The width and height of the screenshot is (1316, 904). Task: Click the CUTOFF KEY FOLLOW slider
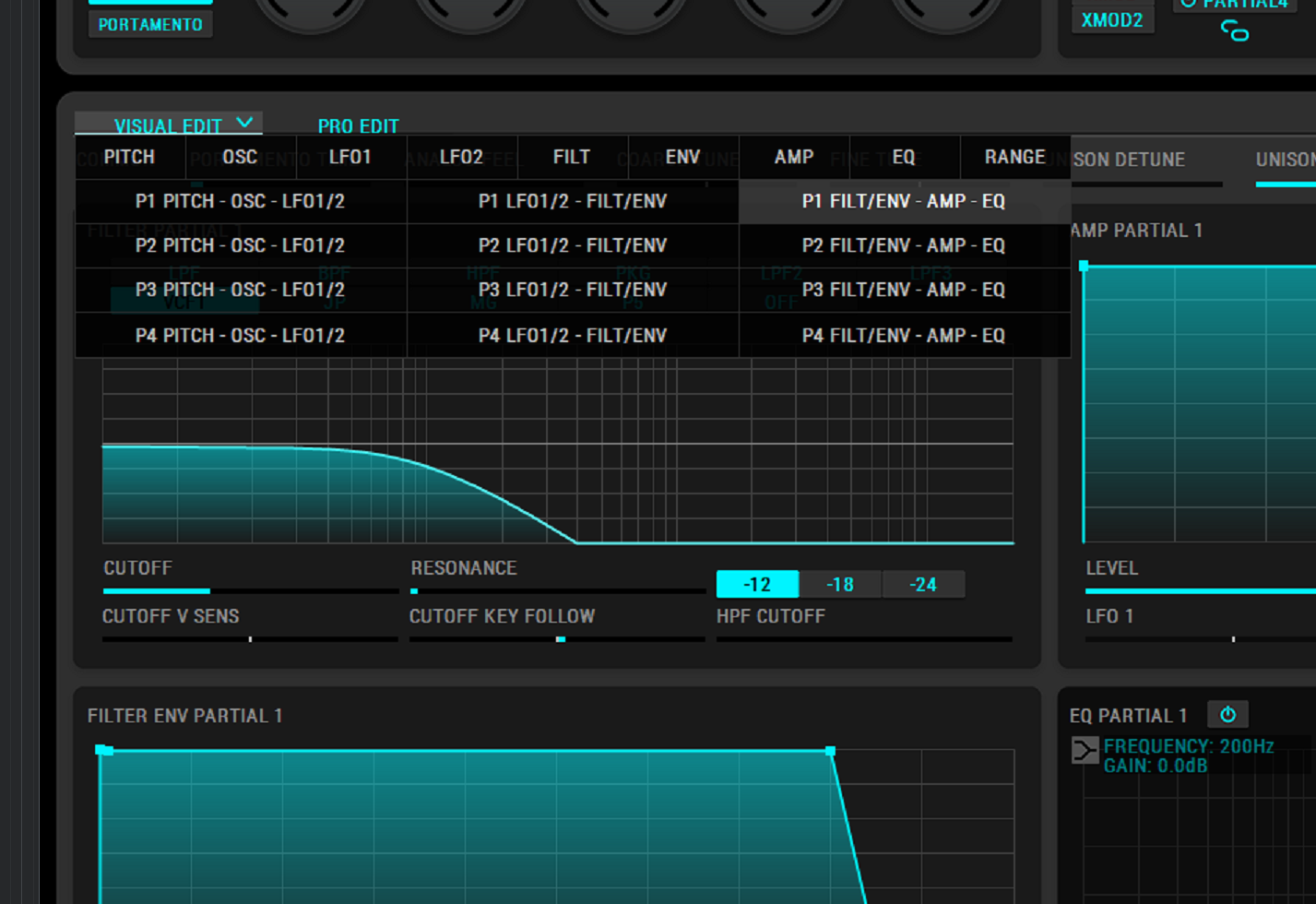coord(560,638)
